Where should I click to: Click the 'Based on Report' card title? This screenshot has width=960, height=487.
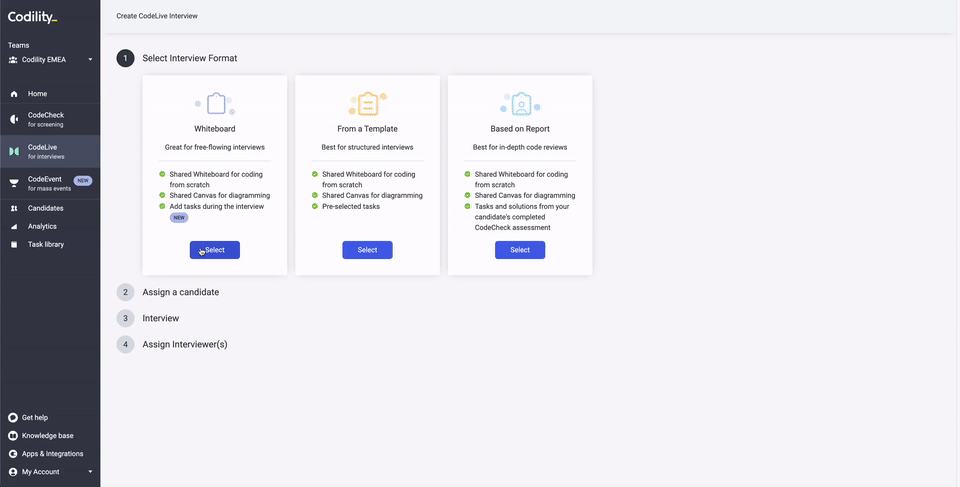point(520,129)
